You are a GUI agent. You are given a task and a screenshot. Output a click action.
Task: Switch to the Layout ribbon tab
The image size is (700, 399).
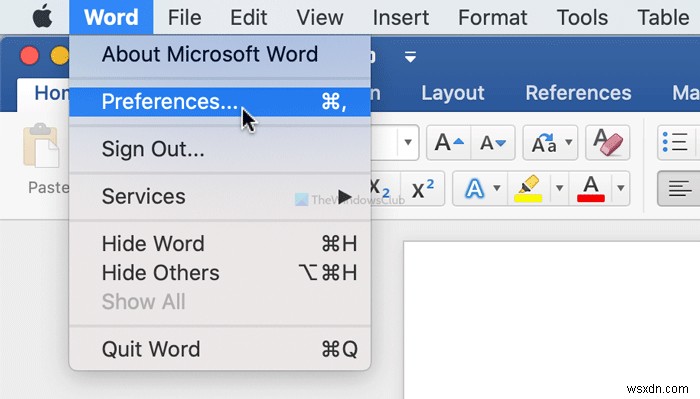(453, 93)
